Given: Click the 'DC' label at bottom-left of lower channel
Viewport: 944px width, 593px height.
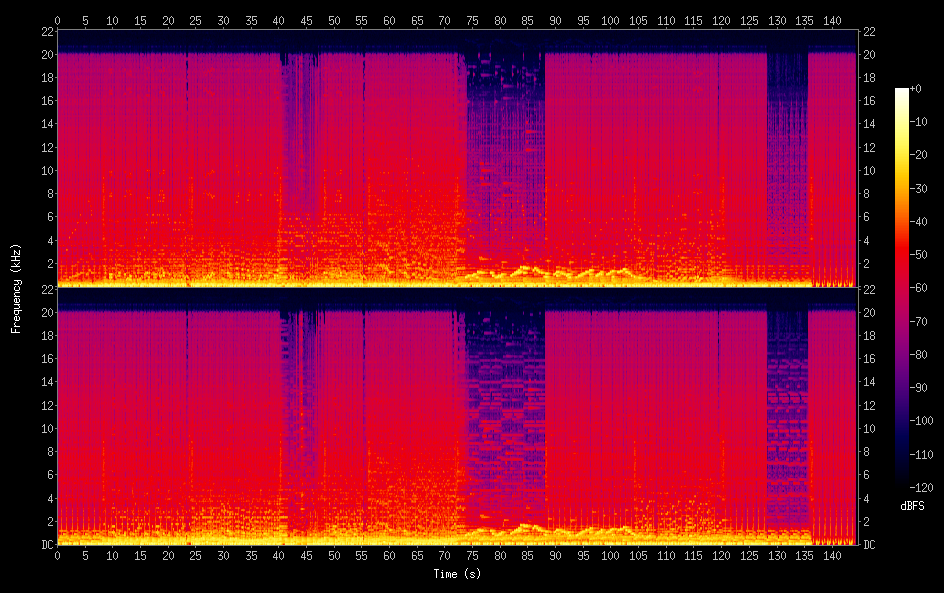Looking at the screenshot, I should pos(44,544).
